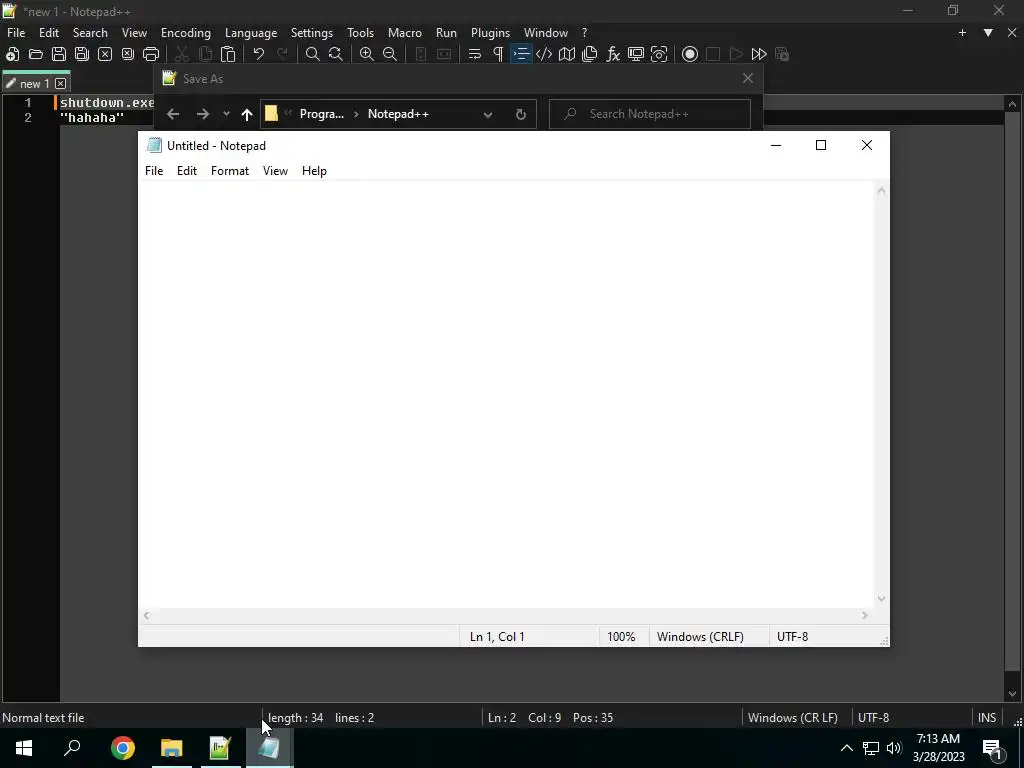Click the Replace icon next to Find
The image size is (1024, 768).
point(336,54)
